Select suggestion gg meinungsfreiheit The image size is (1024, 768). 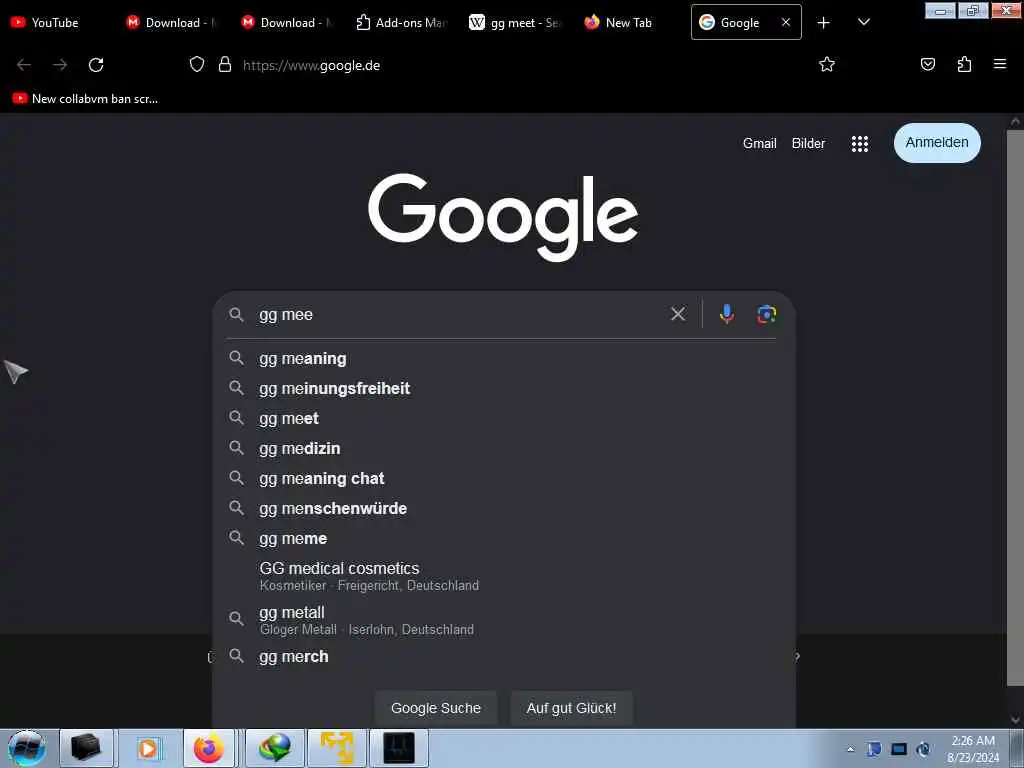503,388
